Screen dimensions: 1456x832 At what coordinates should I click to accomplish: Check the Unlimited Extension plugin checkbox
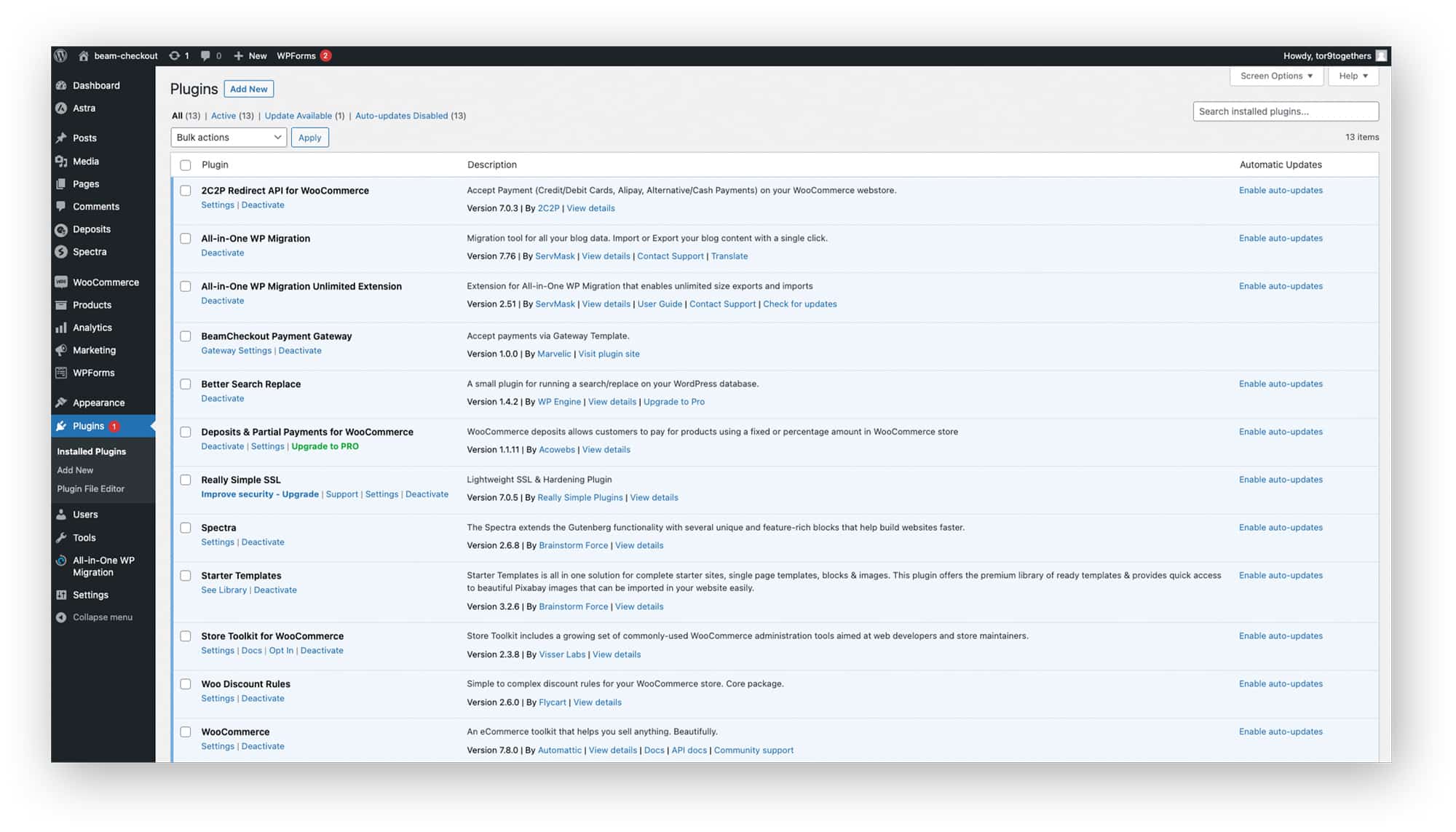tap(186, 287)
